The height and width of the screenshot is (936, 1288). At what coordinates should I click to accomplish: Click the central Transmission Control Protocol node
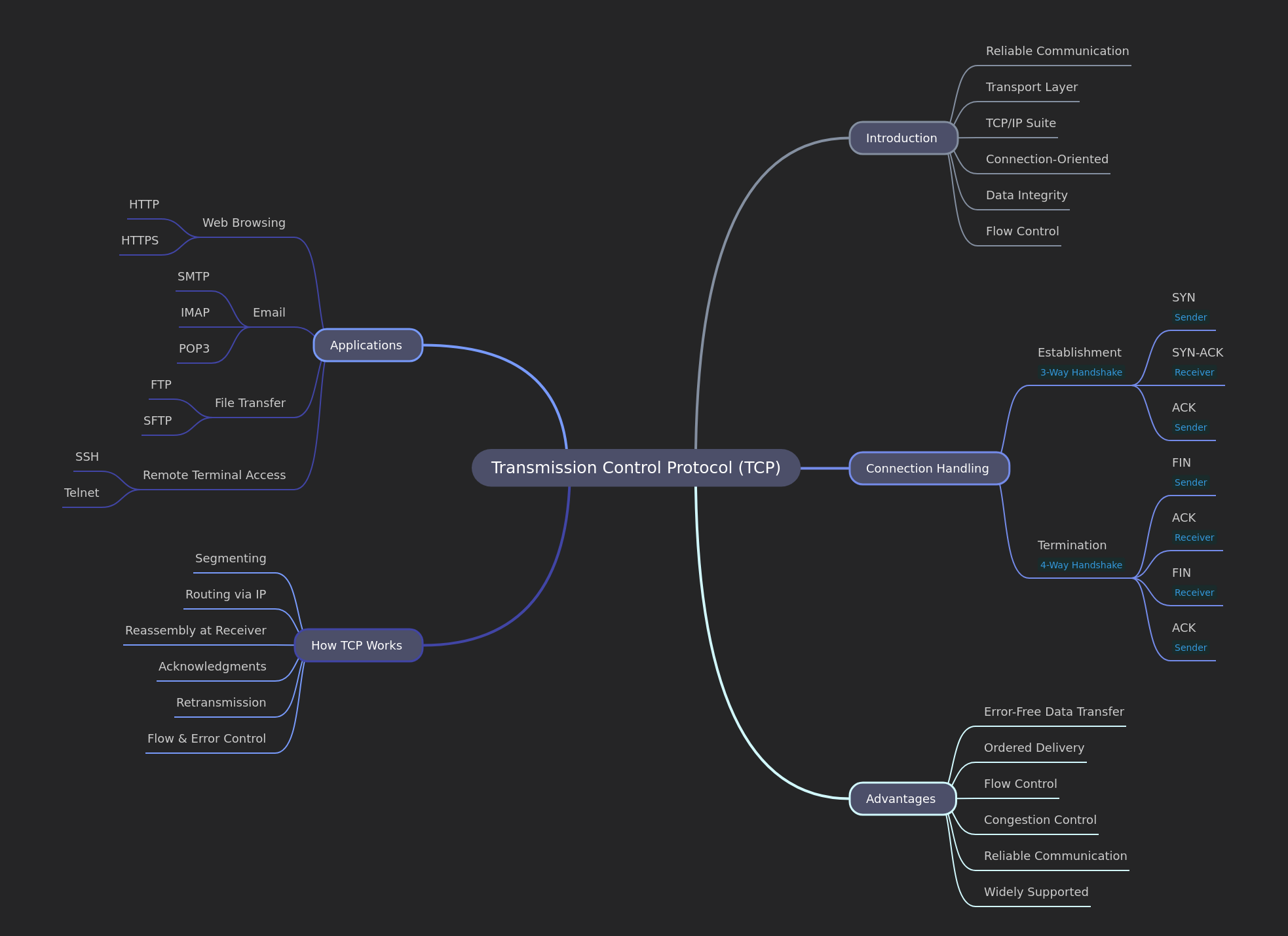pos(635,467)
